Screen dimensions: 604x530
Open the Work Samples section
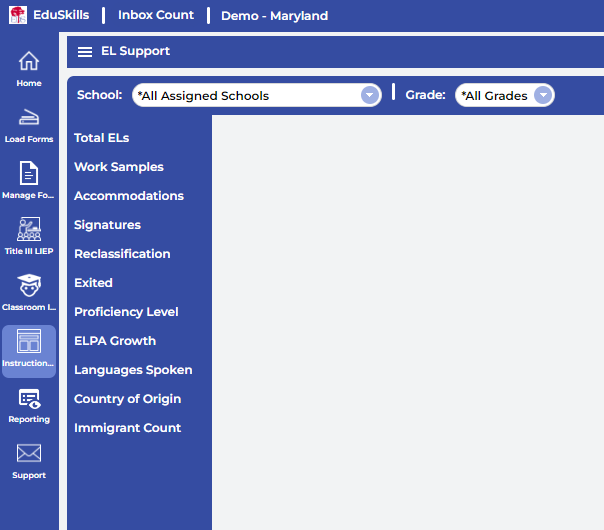pyautogui.click(x=119, y=167)
